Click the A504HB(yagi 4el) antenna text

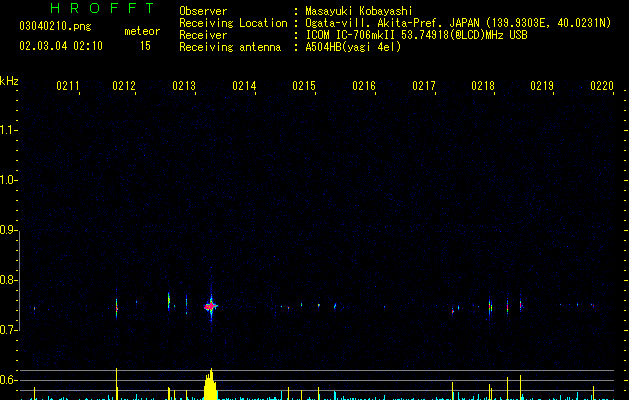tap(353, 47)
